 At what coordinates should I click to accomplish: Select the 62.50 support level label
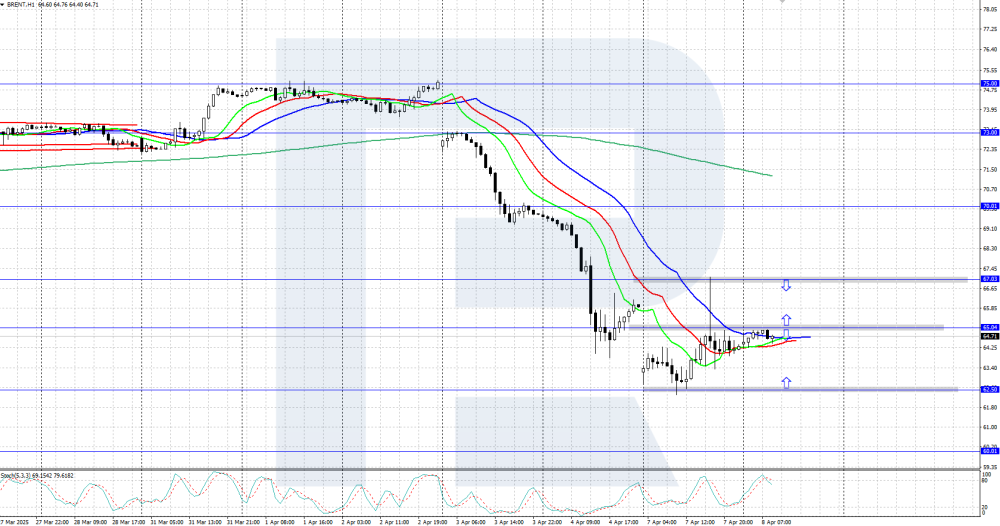point(990,390)
